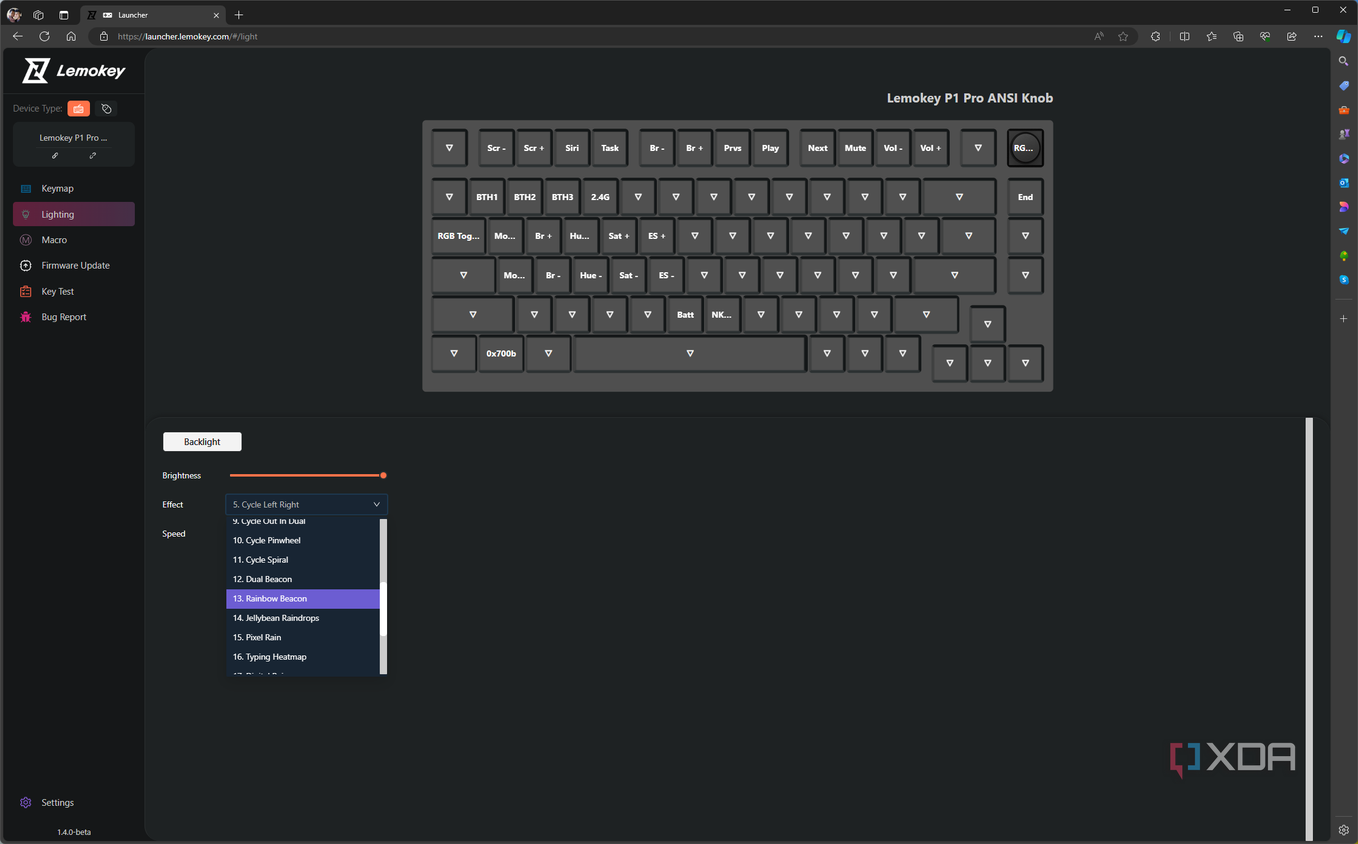Open the Key Test page
Viewport: 1358px width, 844px height.
(74, 291)
